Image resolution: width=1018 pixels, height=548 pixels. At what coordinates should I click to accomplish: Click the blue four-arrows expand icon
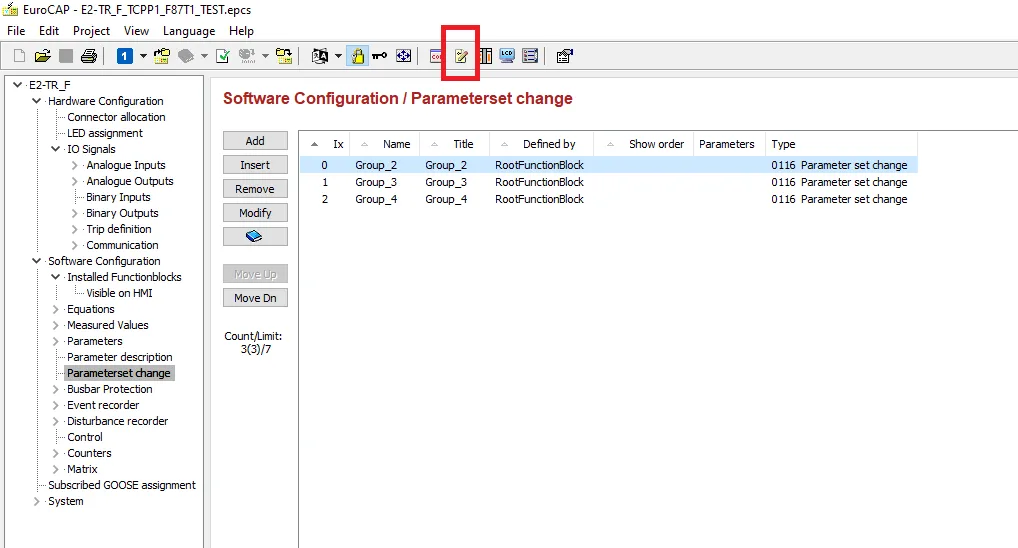point(403,56)
